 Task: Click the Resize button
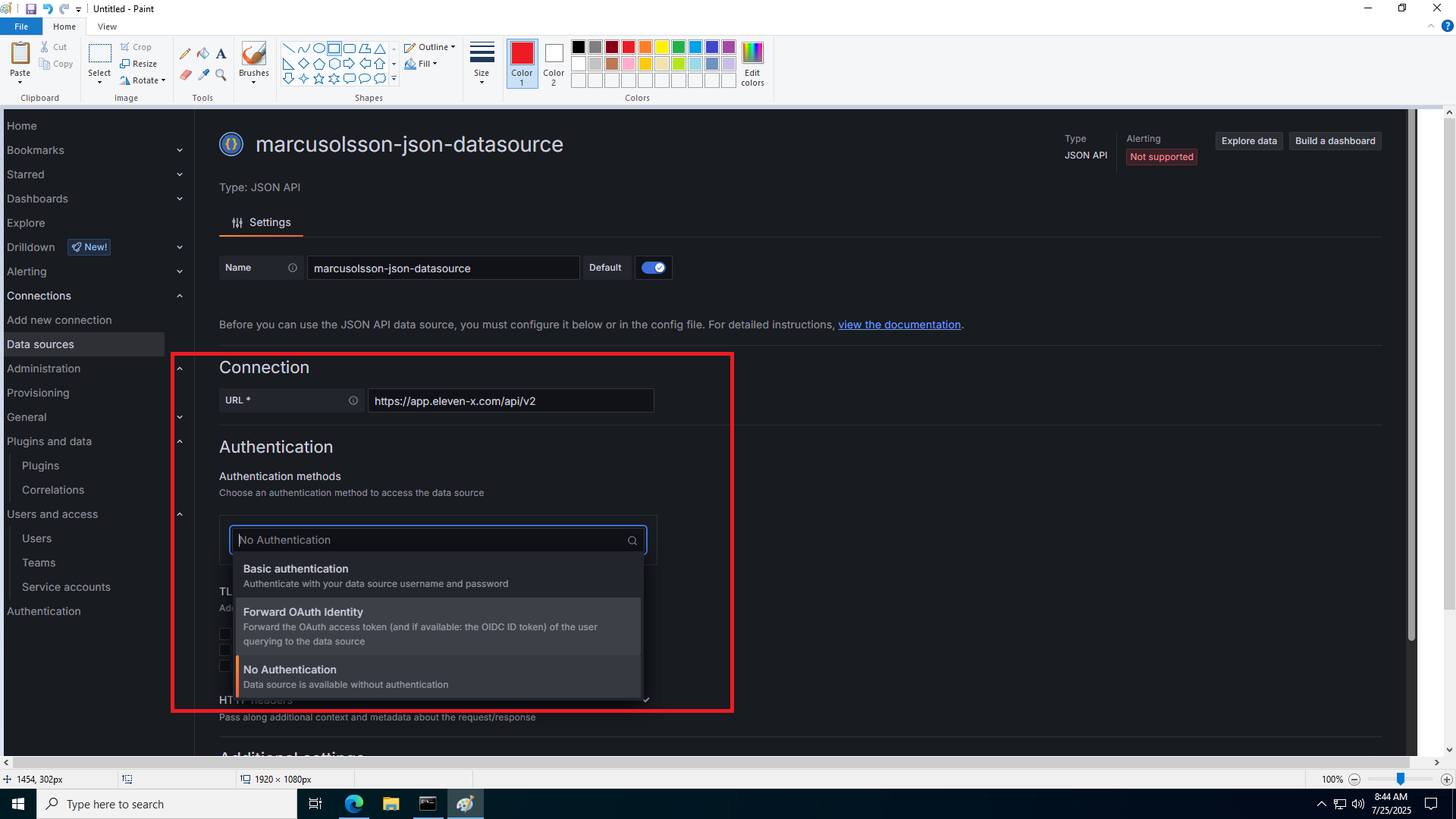(x=139, y=64)
